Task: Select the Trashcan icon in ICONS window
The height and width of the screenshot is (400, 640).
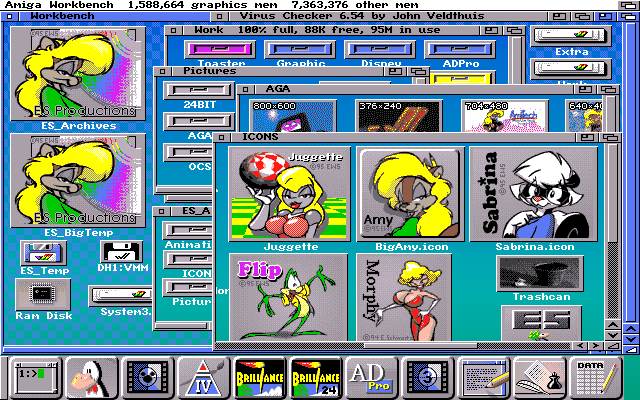Action: [x=540, y=273]
